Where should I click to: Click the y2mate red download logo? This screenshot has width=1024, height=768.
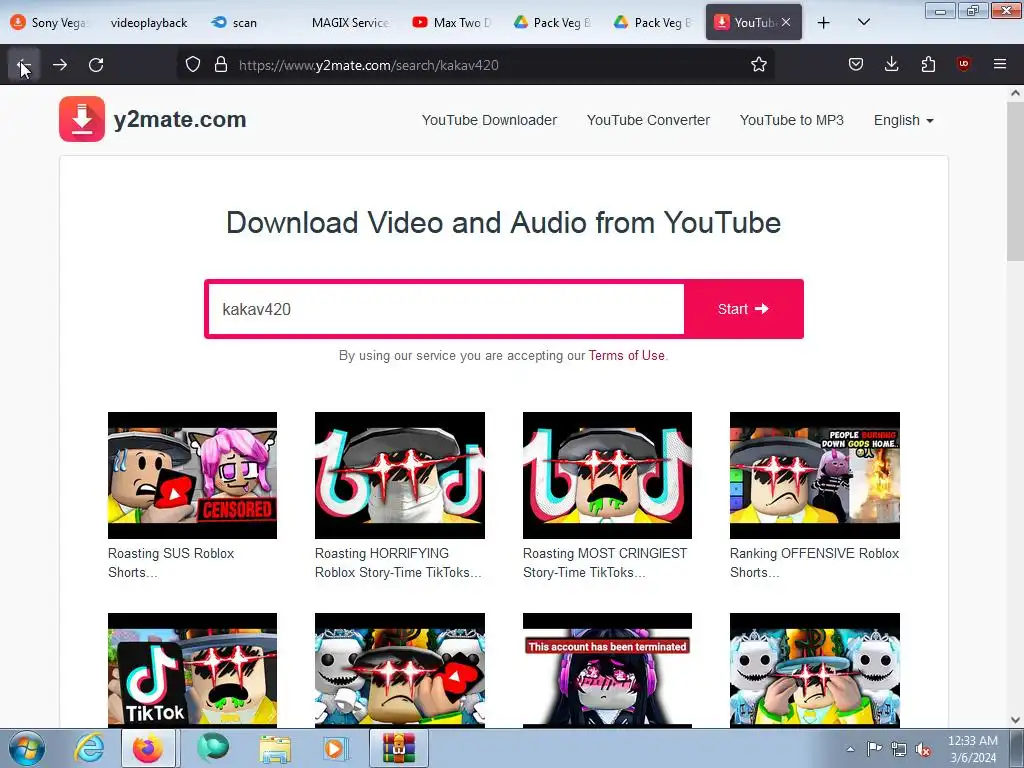82,119
